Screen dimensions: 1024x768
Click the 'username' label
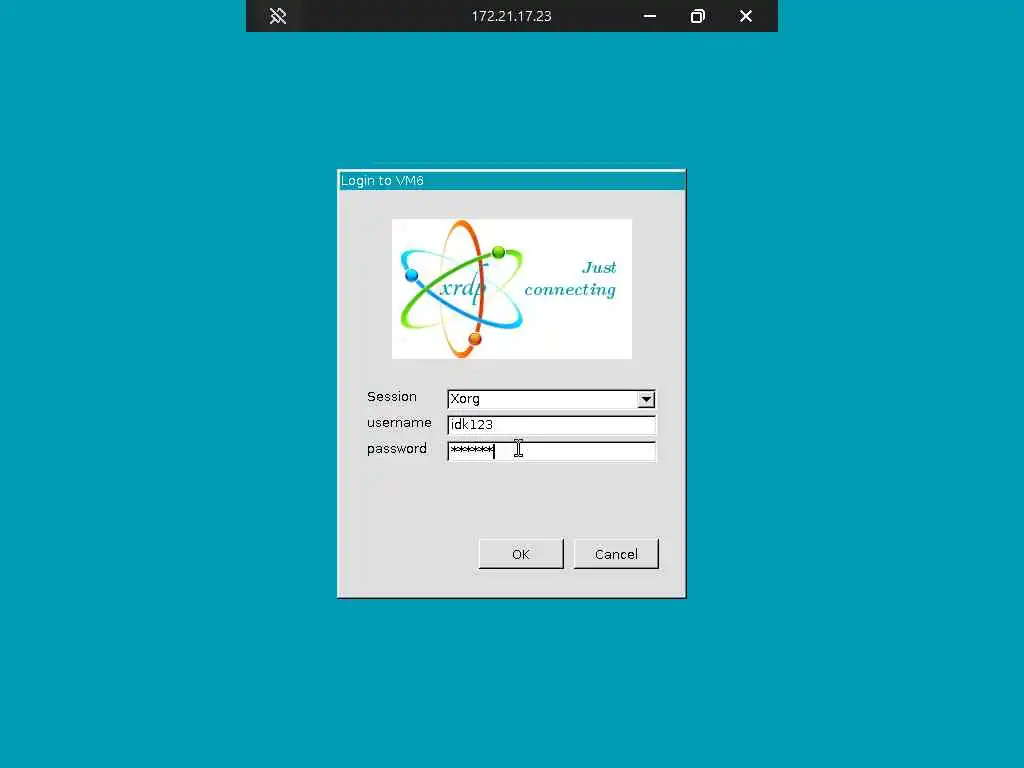[x=399, y=423]
